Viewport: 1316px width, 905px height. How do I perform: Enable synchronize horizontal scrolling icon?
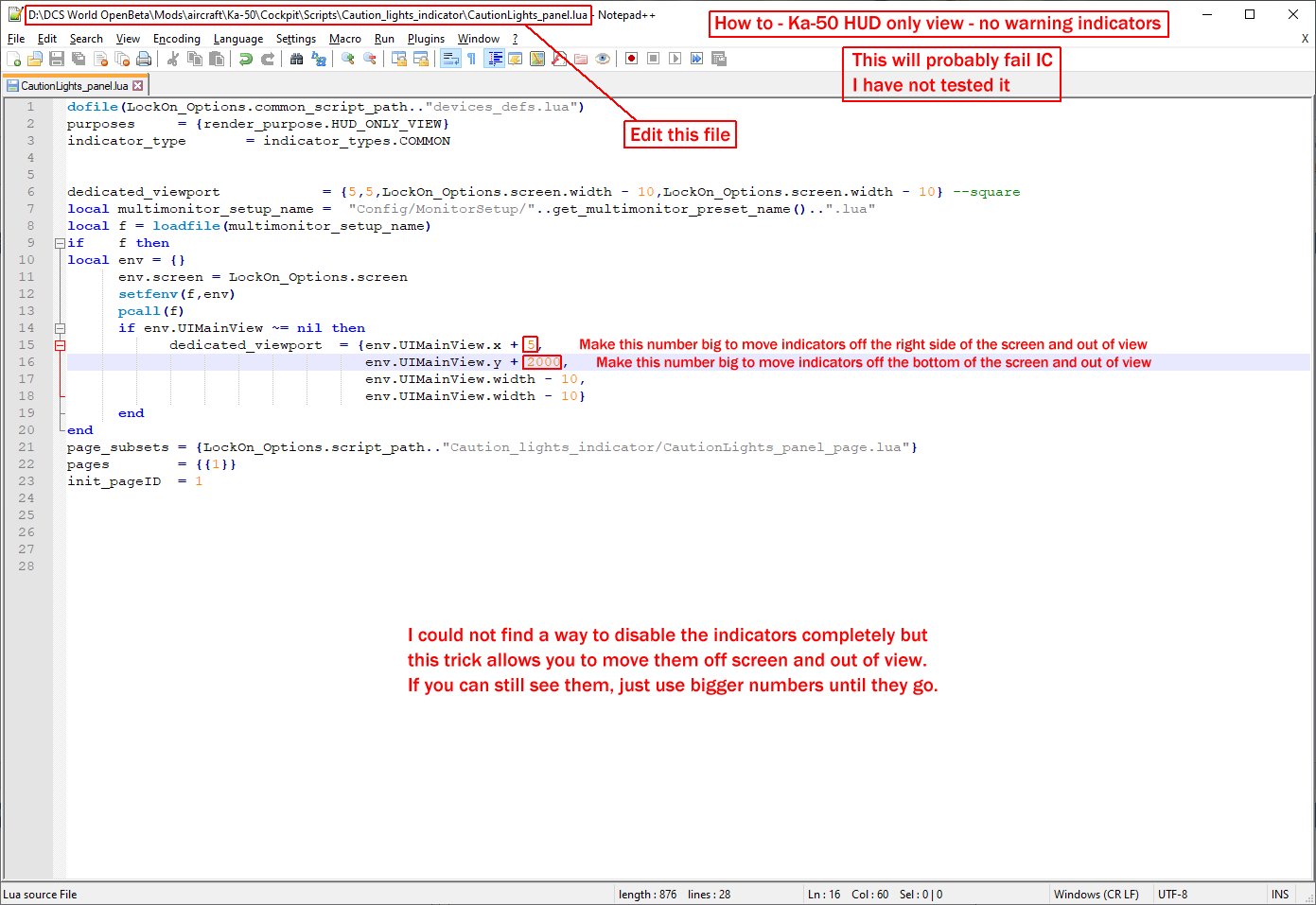pyautogui.click(x=421, y=59)
